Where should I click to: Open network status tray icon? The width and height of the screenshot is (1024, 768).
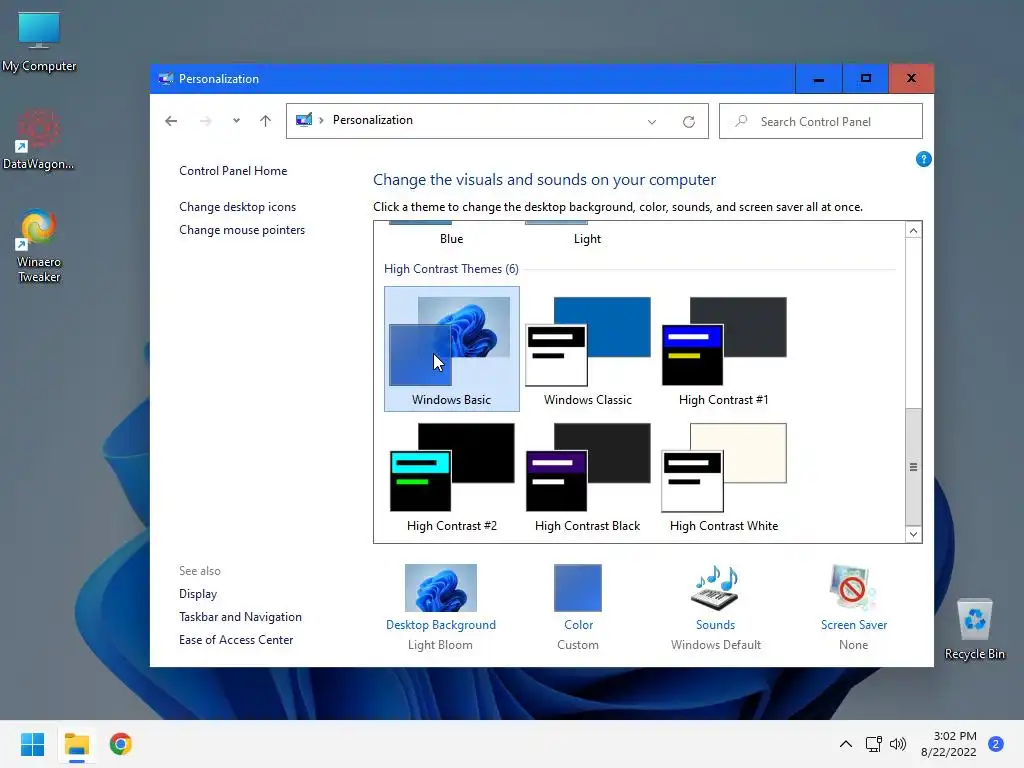tap(873, 744)
